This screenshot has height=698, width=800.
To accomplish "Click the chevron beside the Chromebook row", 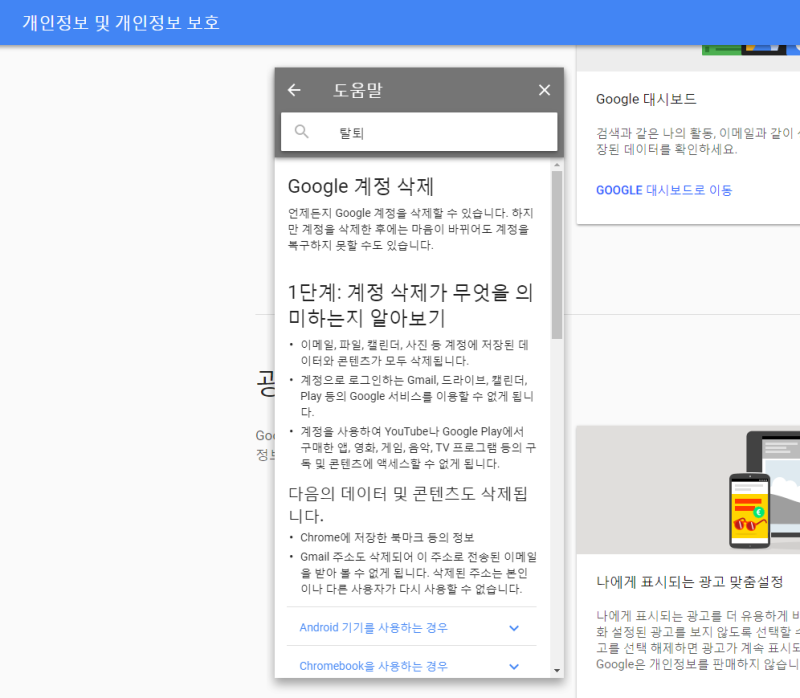I will click(514, 666).
